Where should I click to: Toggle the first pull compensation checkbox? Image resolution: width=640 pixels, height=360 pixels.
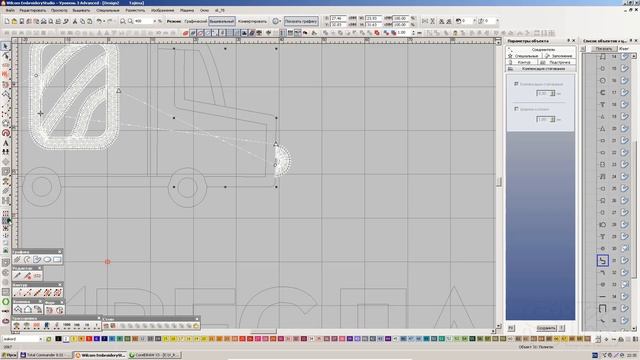coord(516,84)
